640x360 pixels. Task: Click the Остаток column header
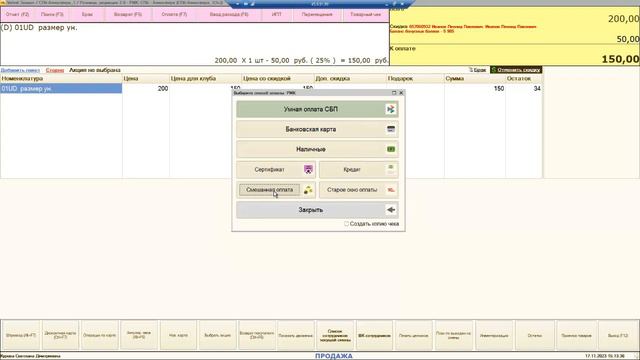[x=524, y=78]
